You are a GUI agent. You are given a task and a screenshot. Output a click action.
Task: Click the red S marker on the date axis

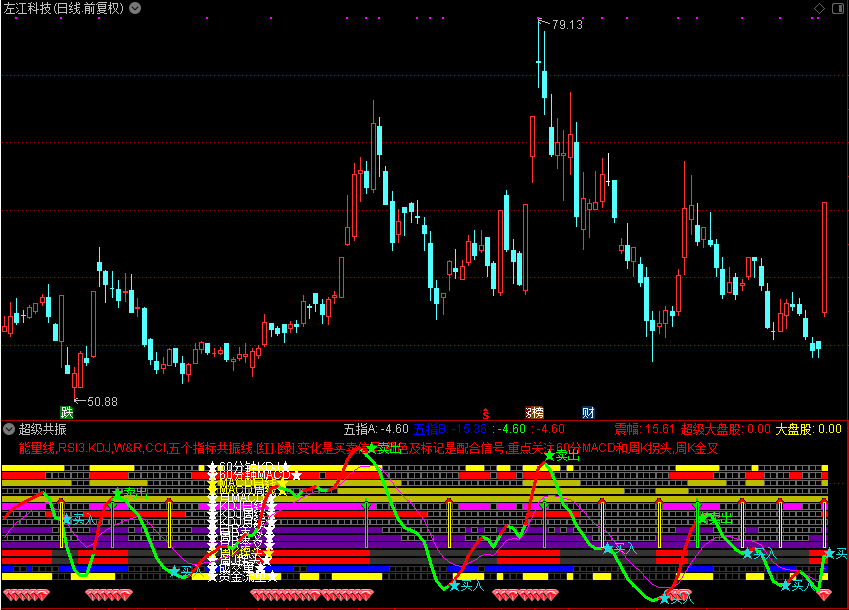(x=486, y=414)
